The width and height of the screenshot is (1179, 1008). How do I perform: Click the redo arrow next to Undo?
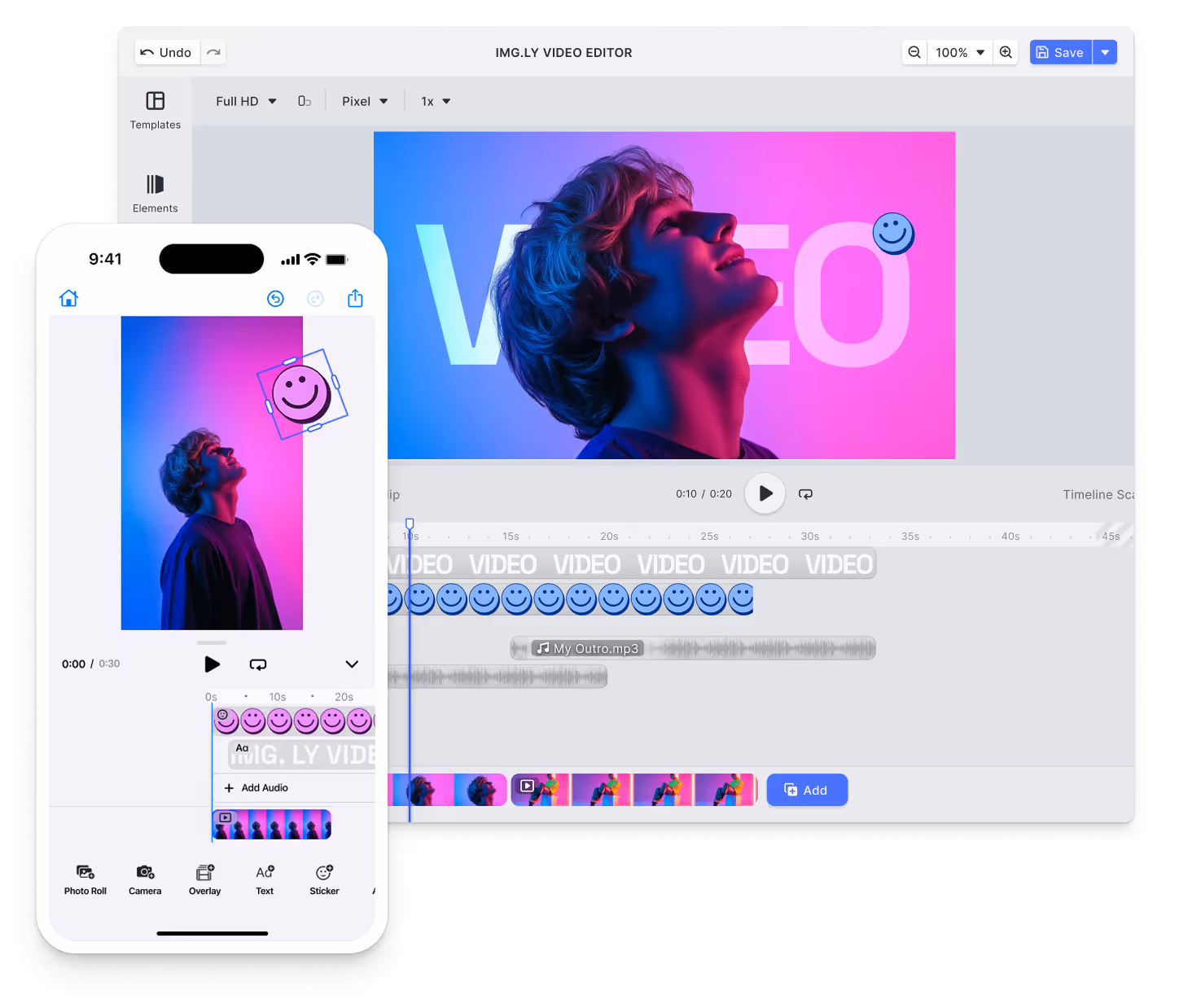click(213, 52)
